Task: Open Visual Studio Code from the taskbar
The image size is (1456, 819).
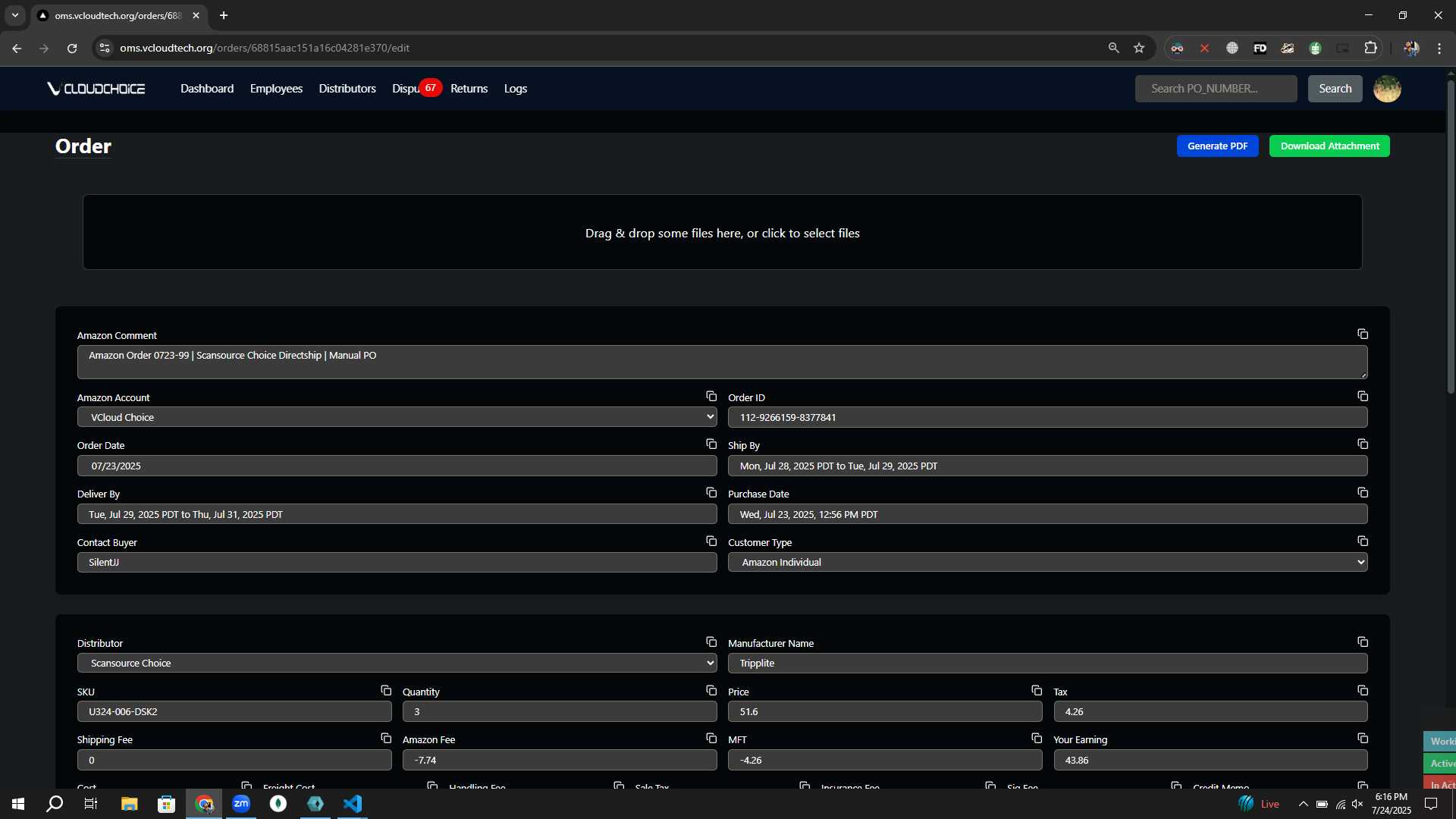Action: 353,804
